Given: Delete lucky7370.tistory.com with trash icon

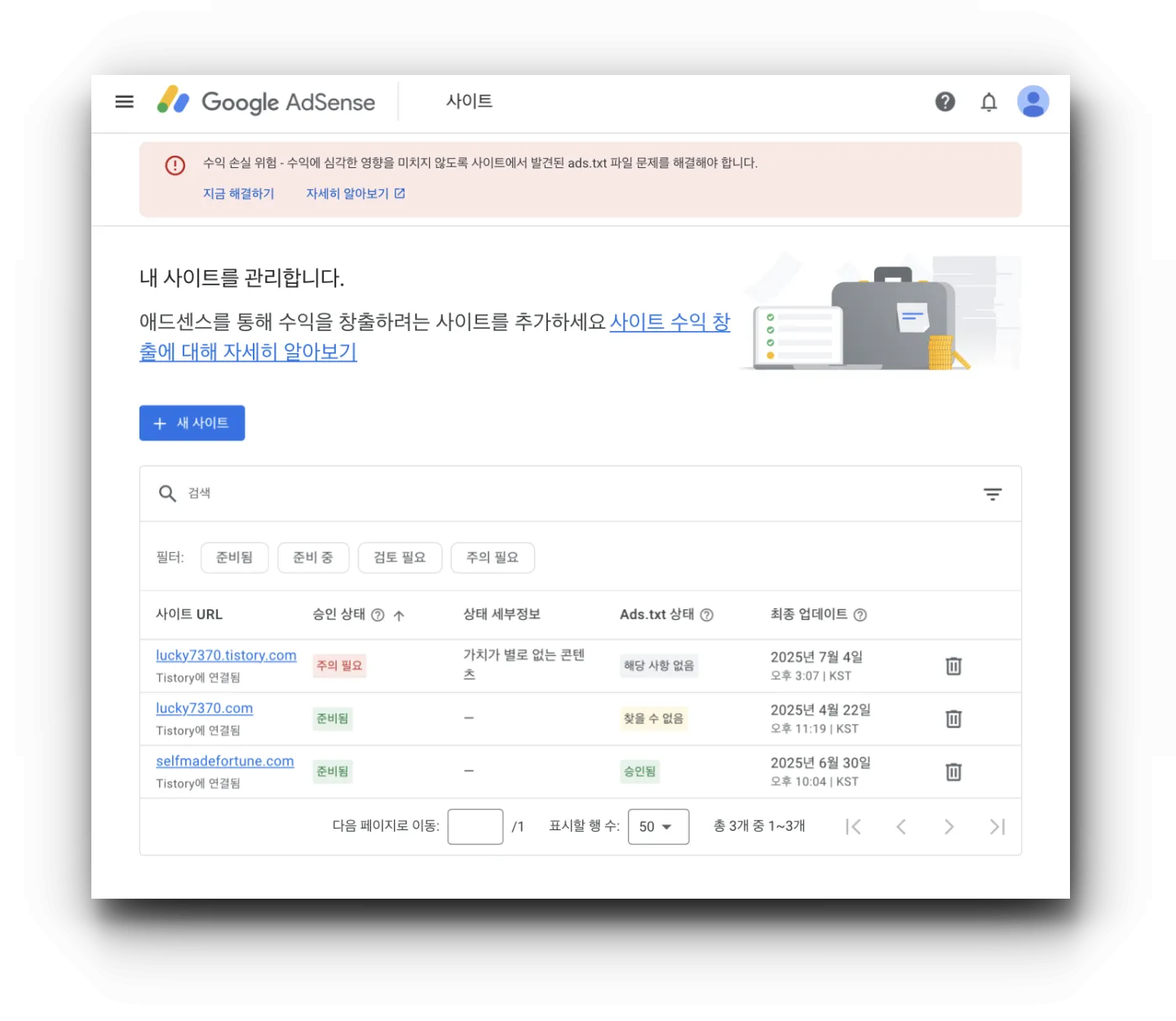Looking at the screenshot, I should [x=953, y=665].
